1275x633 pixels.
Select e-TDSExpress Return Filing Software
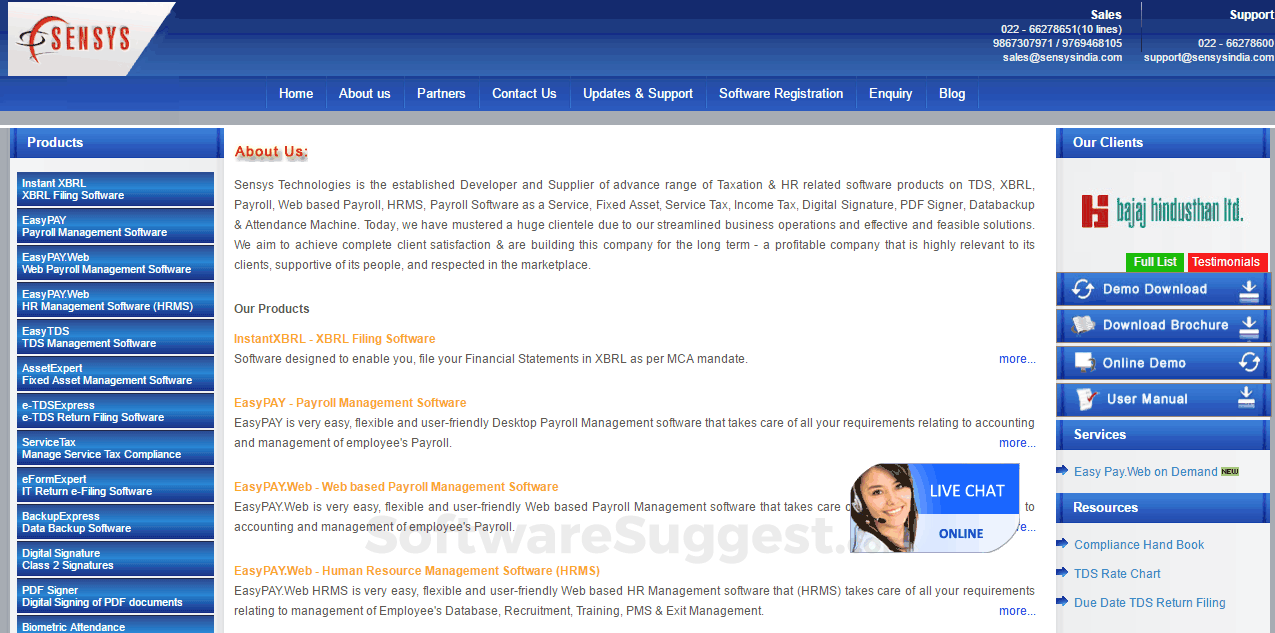pos(115,411)
